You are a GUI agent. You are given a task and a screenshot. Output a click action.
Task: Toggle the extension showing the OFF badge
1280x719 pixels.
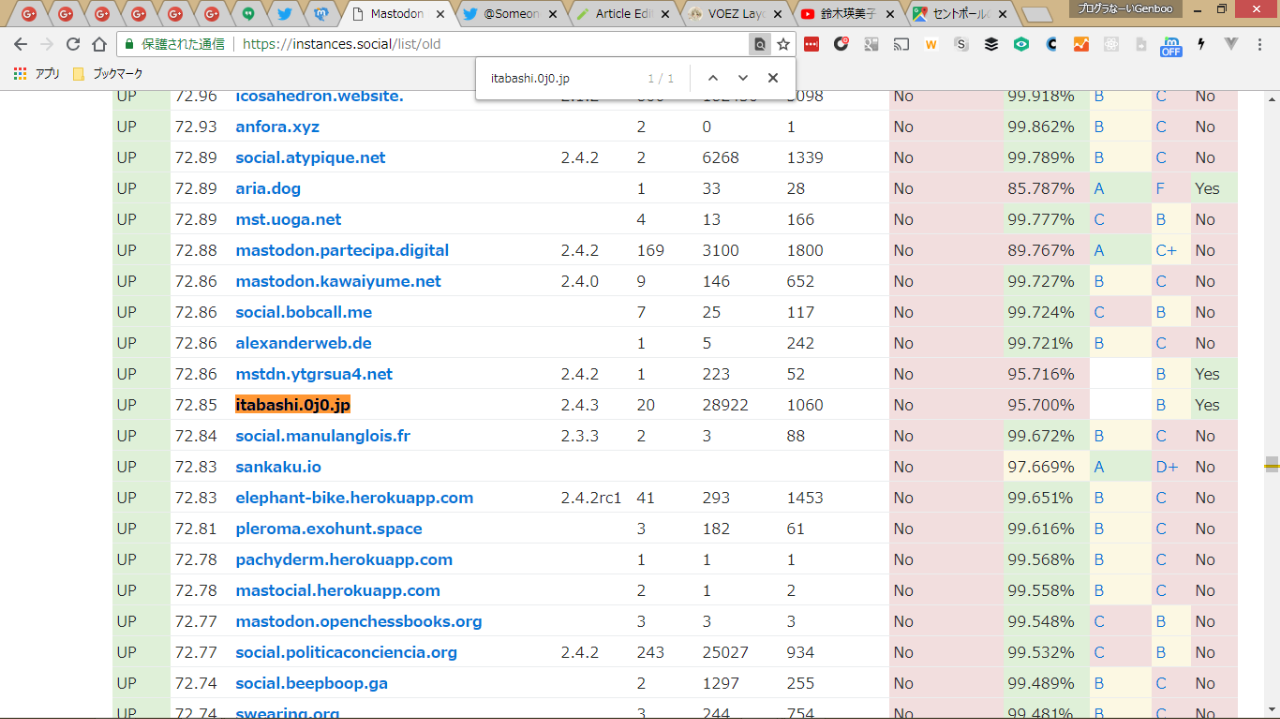point(1170,45)
